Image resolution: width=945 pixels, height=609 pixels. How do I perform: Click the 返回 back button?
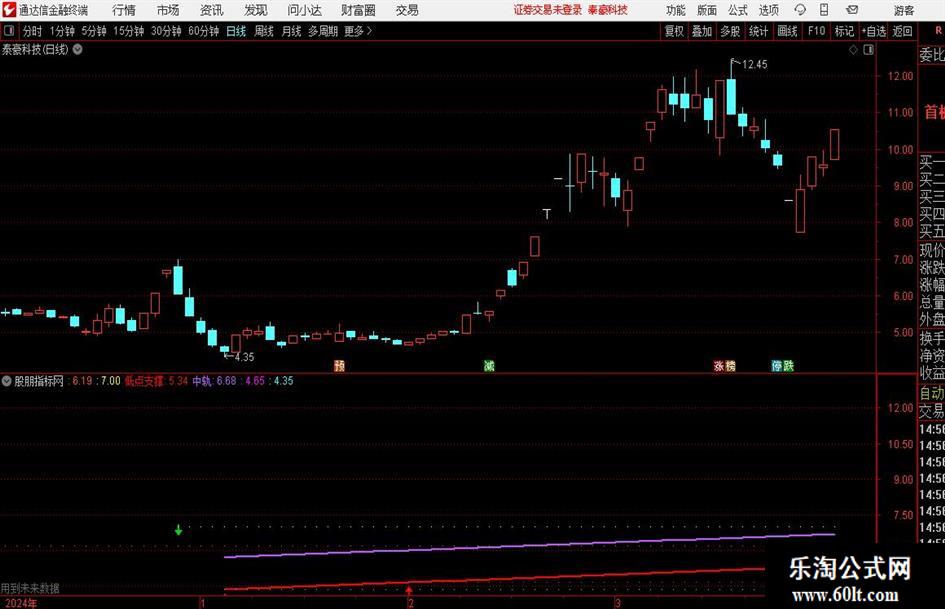click(x=902, y=31)
